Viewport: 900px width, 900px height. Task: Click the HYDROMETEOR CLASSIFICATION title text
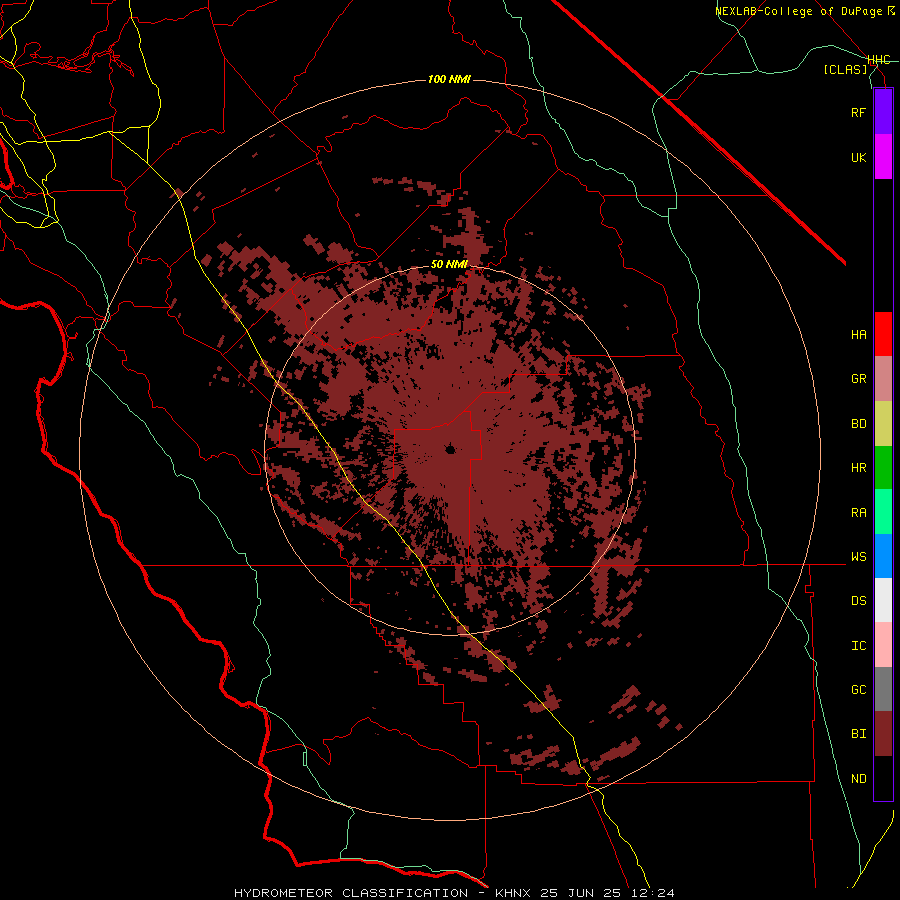pyautogui.click(x=351, y=893)
